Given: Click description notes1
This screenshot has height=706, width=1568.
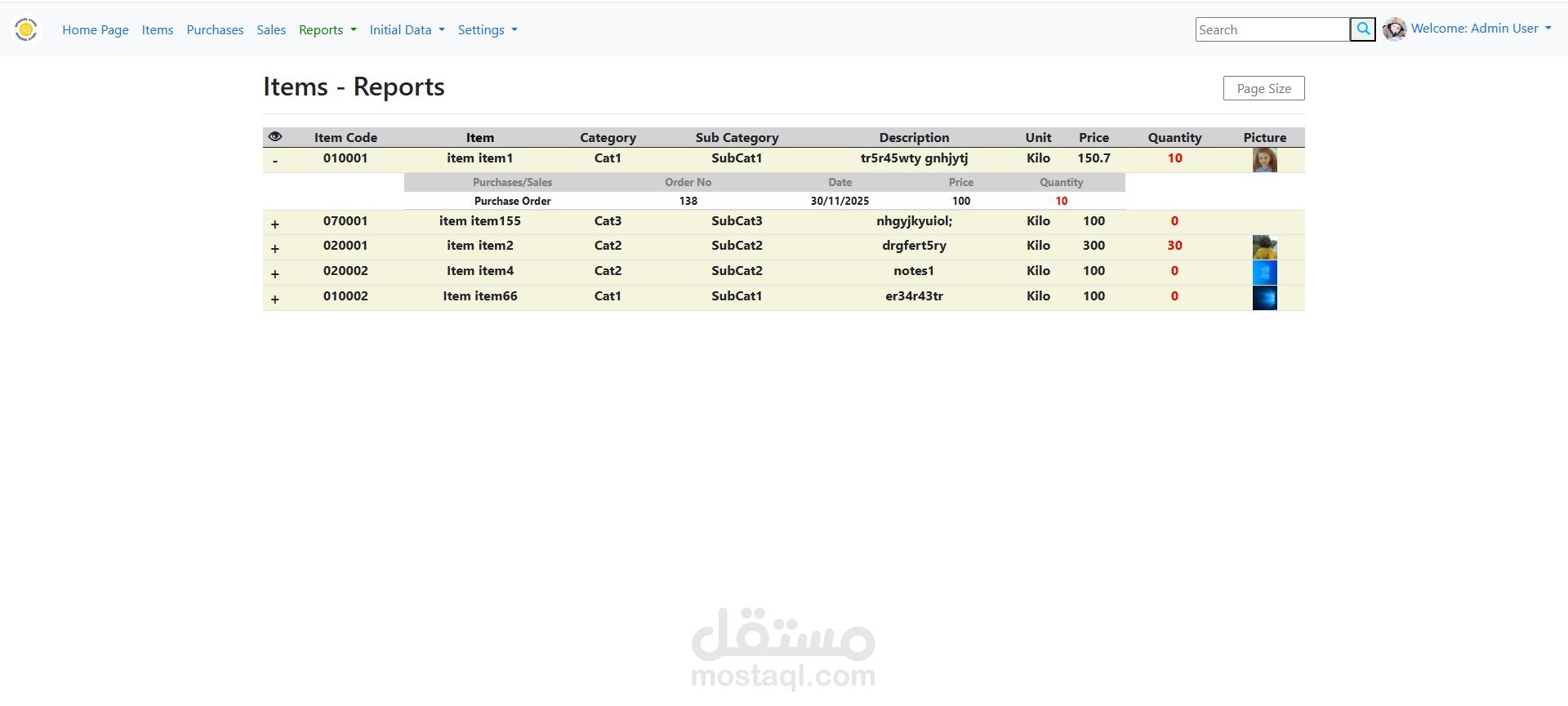Looking at the screenshot, I should (x=914, y=271).
